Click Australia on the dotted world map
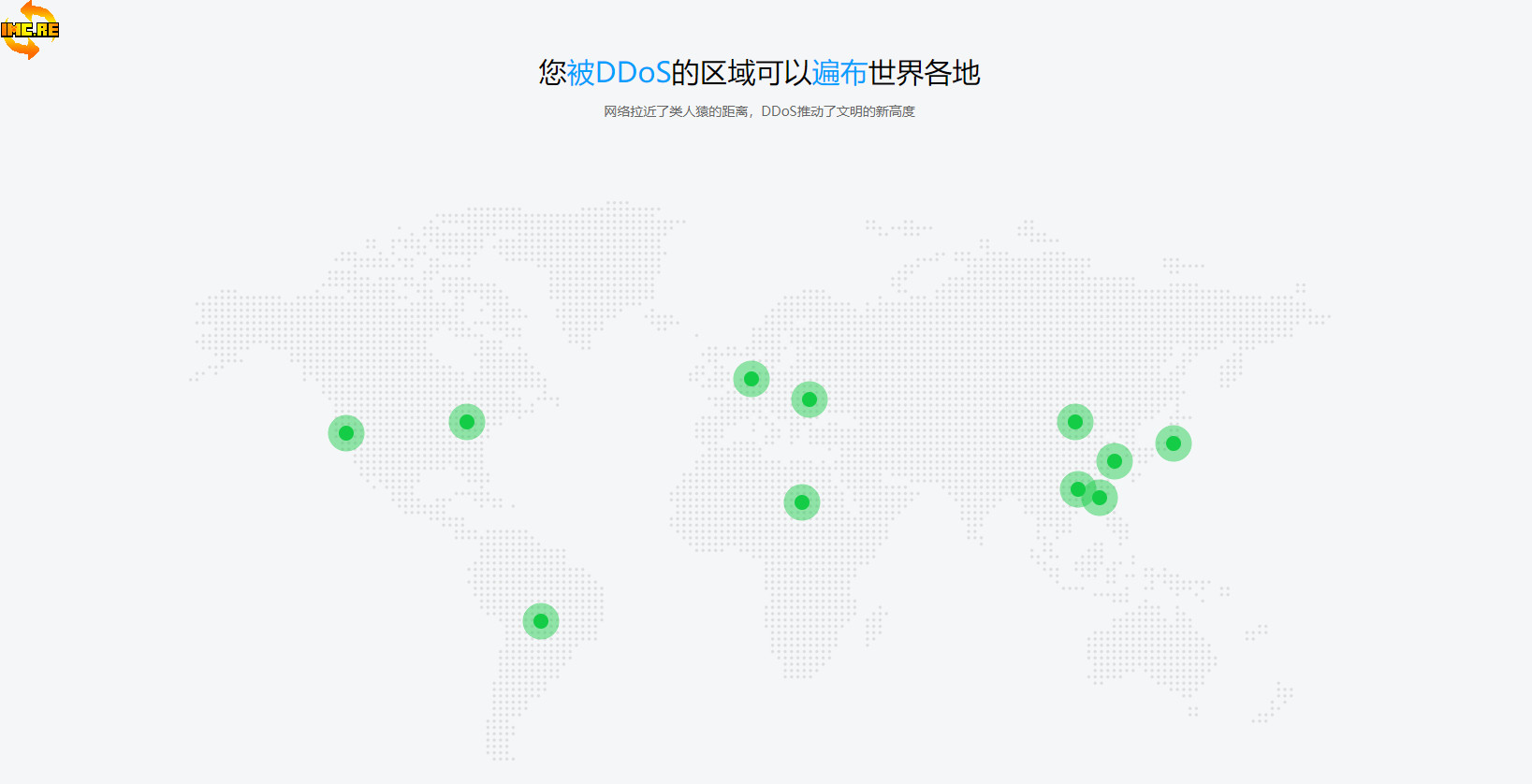Screen dimensions: 1532x784 (1149, 647)
